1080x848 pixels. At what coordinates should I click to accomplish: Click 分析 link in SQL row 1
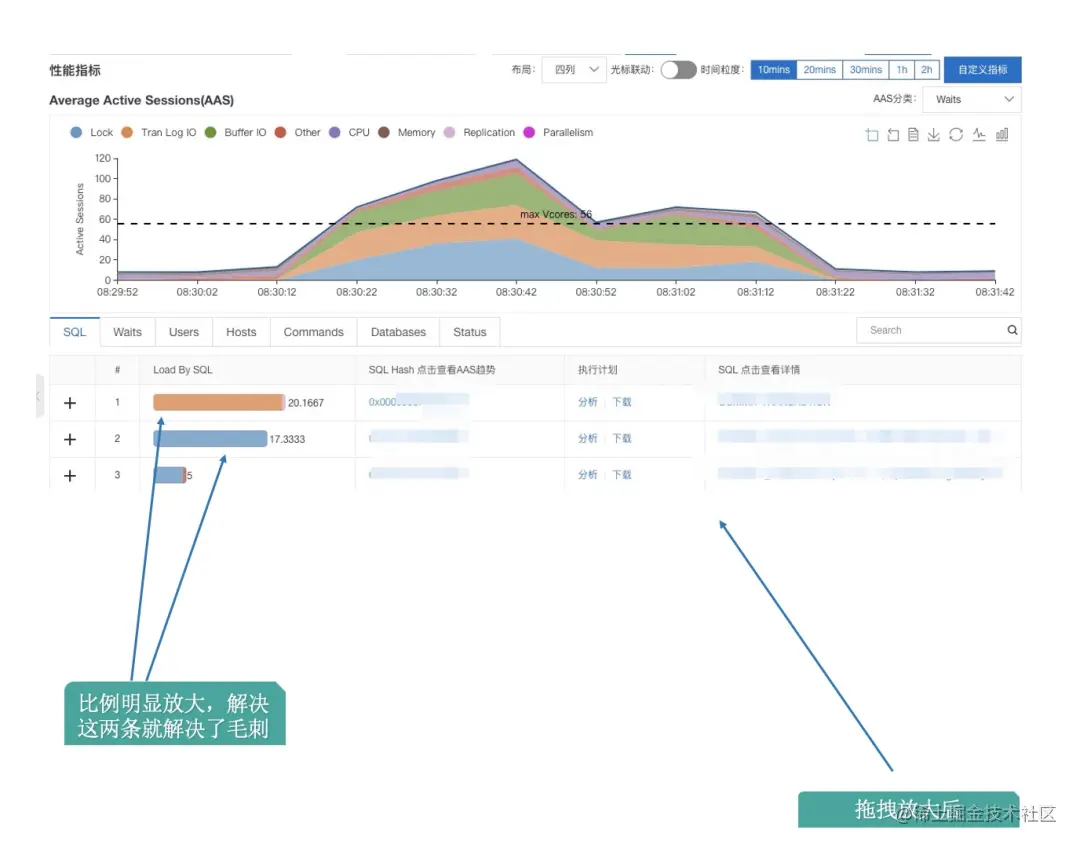[x=588, y=402]
